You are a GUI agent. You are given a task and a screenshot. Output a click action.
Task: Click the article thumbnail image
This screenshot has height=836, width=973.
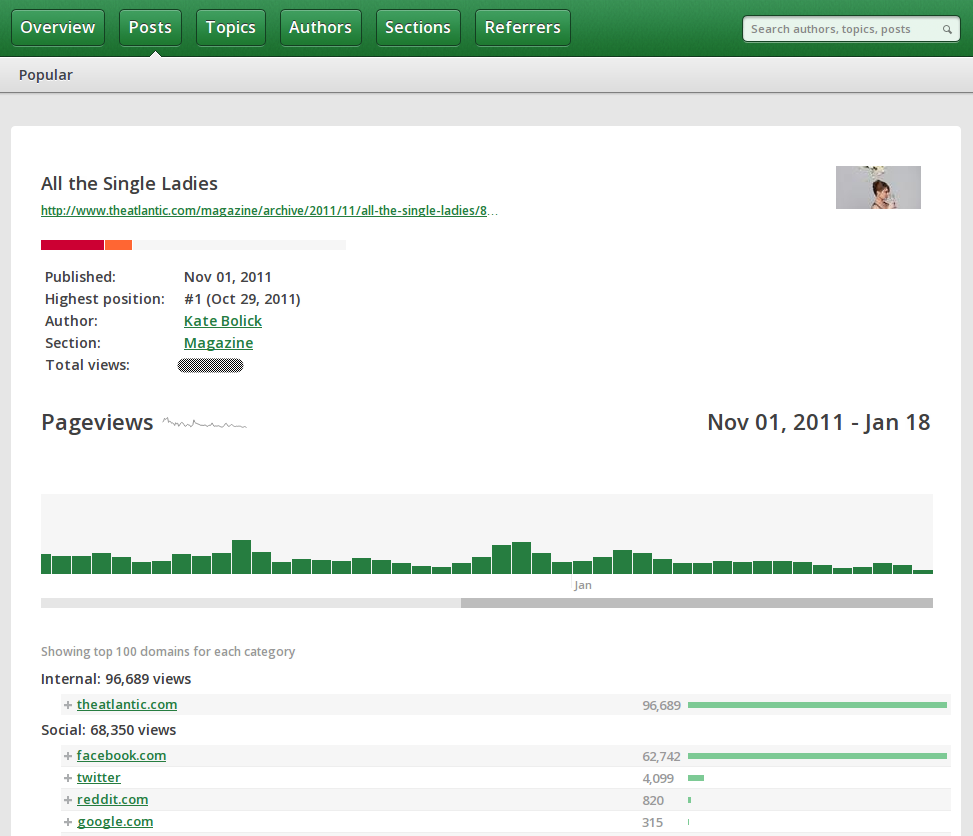878,187
